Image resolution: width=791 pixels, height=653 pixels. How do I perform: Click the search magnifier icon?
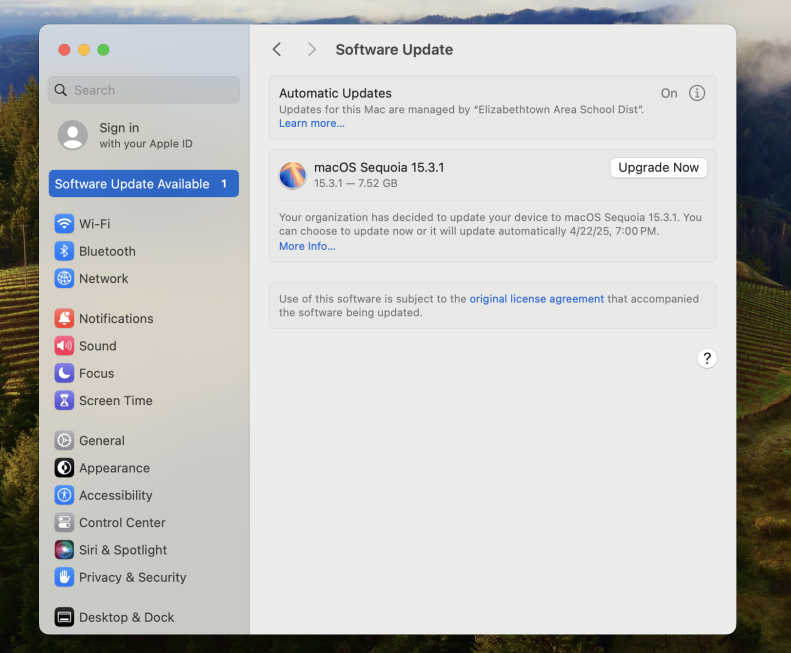pyautogui.click(x=61, y=90)
